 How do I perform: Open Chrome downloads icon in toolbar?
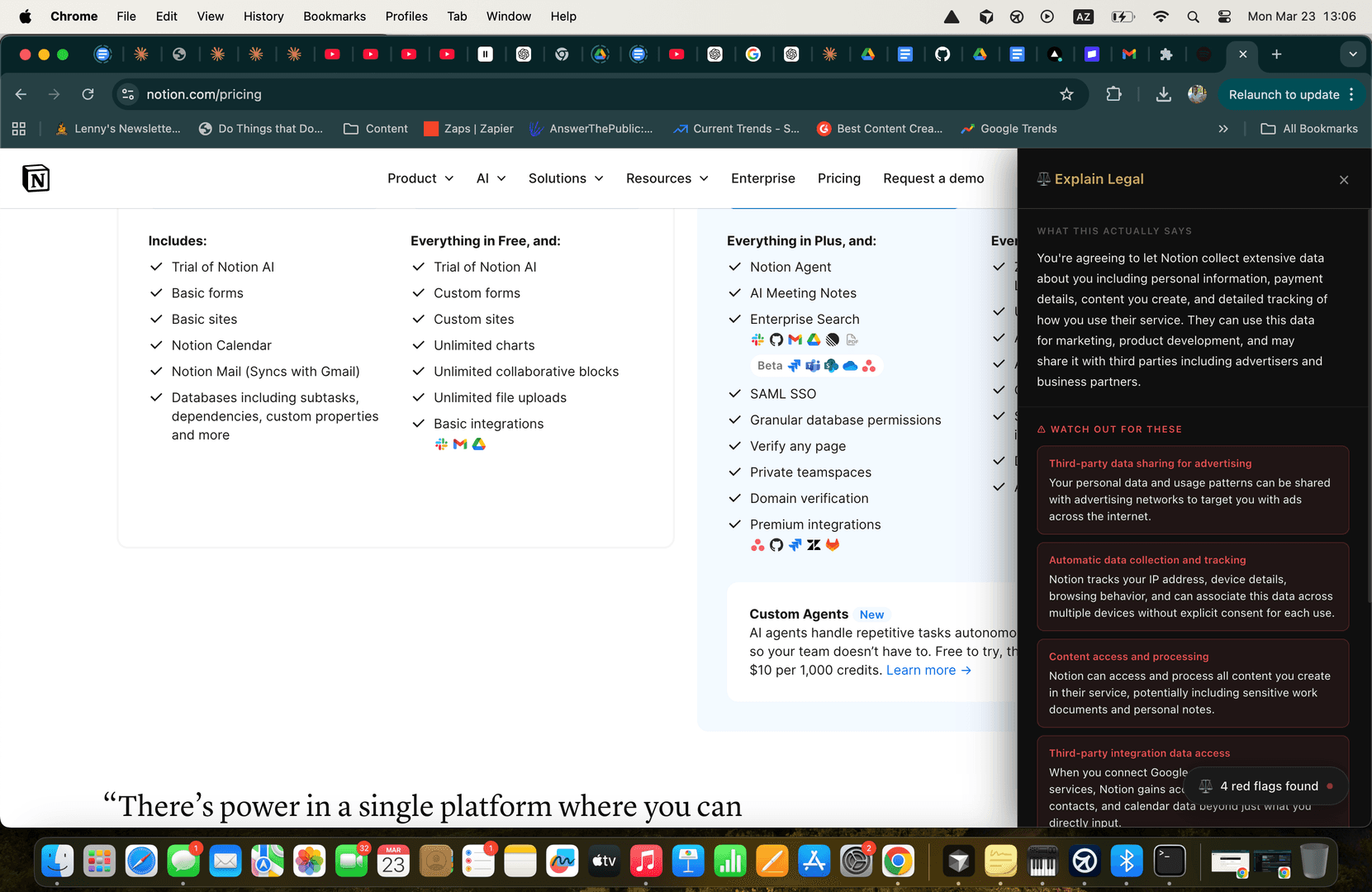point(1163,94)
